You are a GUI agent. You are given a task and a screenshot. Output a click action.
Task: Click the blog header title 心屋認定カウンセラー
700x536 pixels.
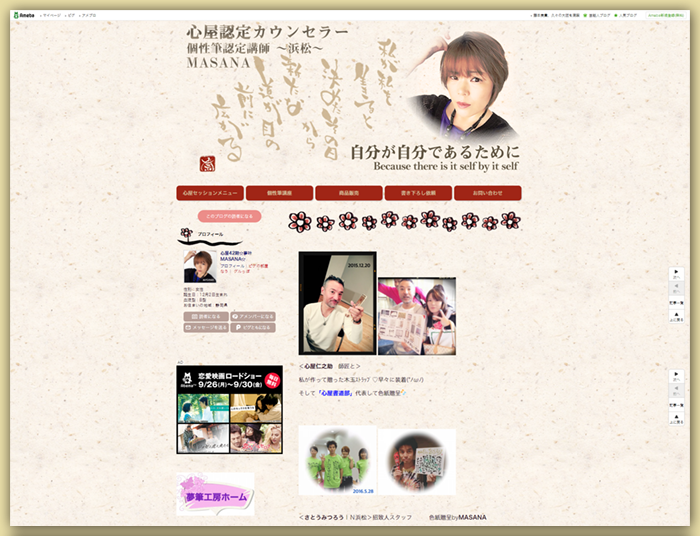(267, 32)
